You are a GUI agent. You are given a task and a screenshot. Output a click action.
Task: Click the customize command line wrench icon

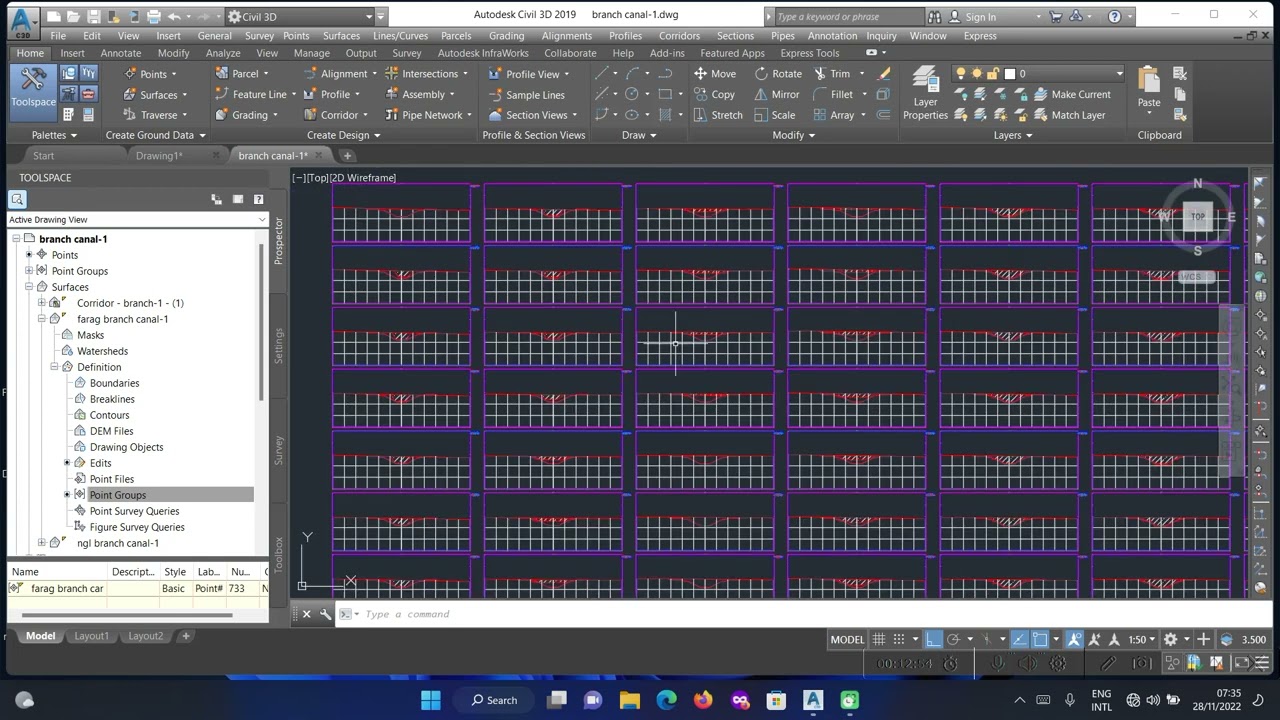point(325,614)
